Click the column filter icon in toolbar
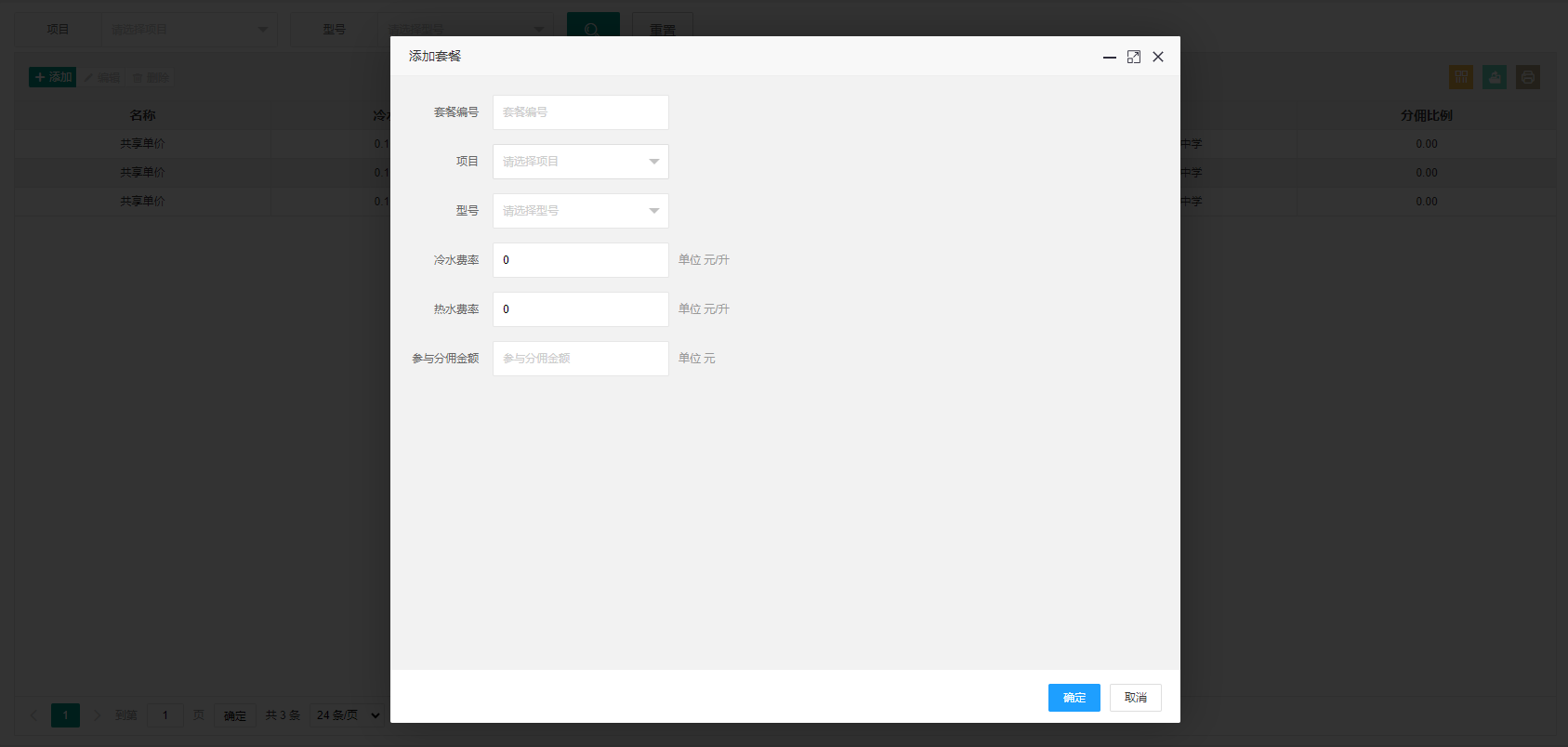 [1461, 77]
